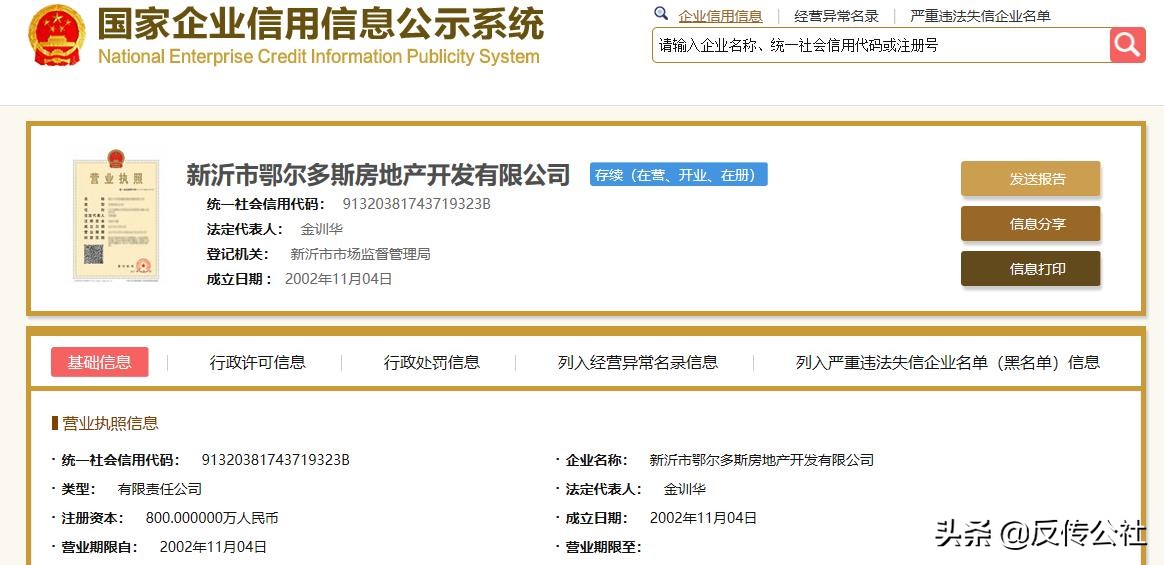Switch to the 基础信息 tab
This screenshot has height=565, width=1164.
(99, 362)
